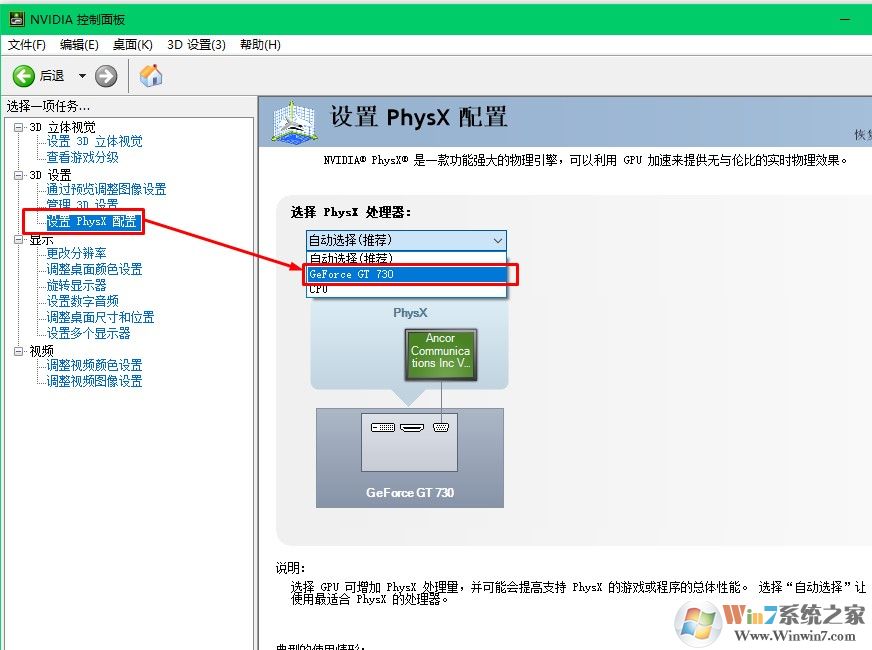The height and width of the screenshot is (650, 872).
Task: Click the GeForce GT 730 card label
Action: pos(410,493)
